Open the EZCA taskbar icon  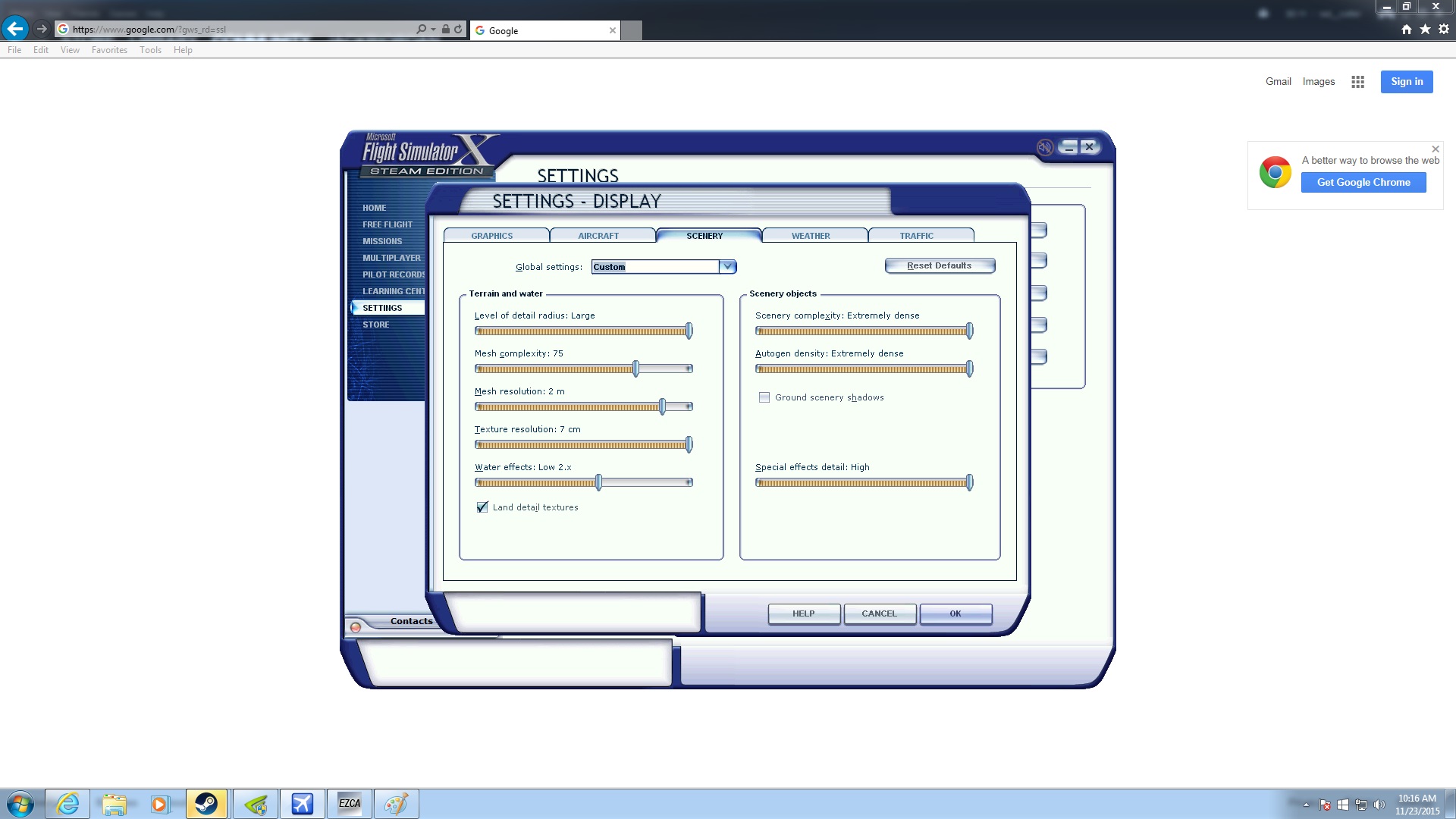coord(349,804)
